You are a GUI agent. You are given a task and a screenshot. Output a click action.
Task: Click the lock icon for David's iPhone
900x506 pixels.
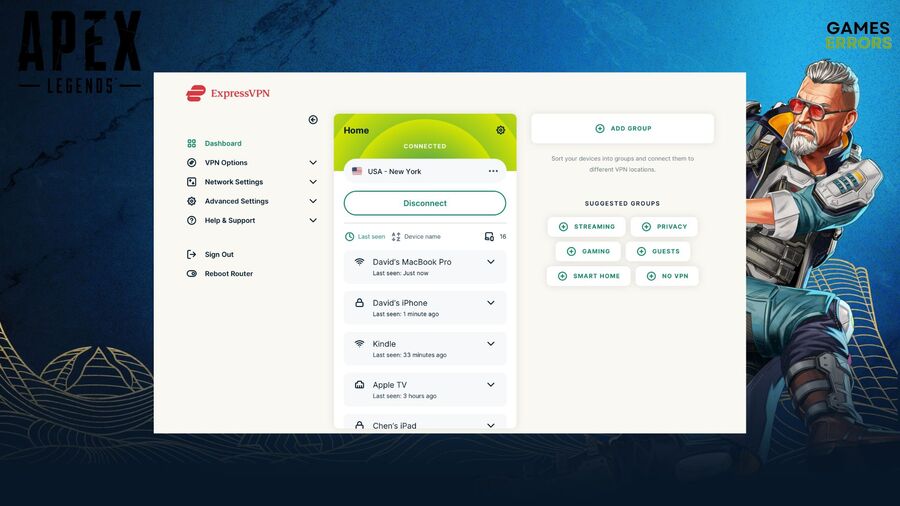pos(359,302)
